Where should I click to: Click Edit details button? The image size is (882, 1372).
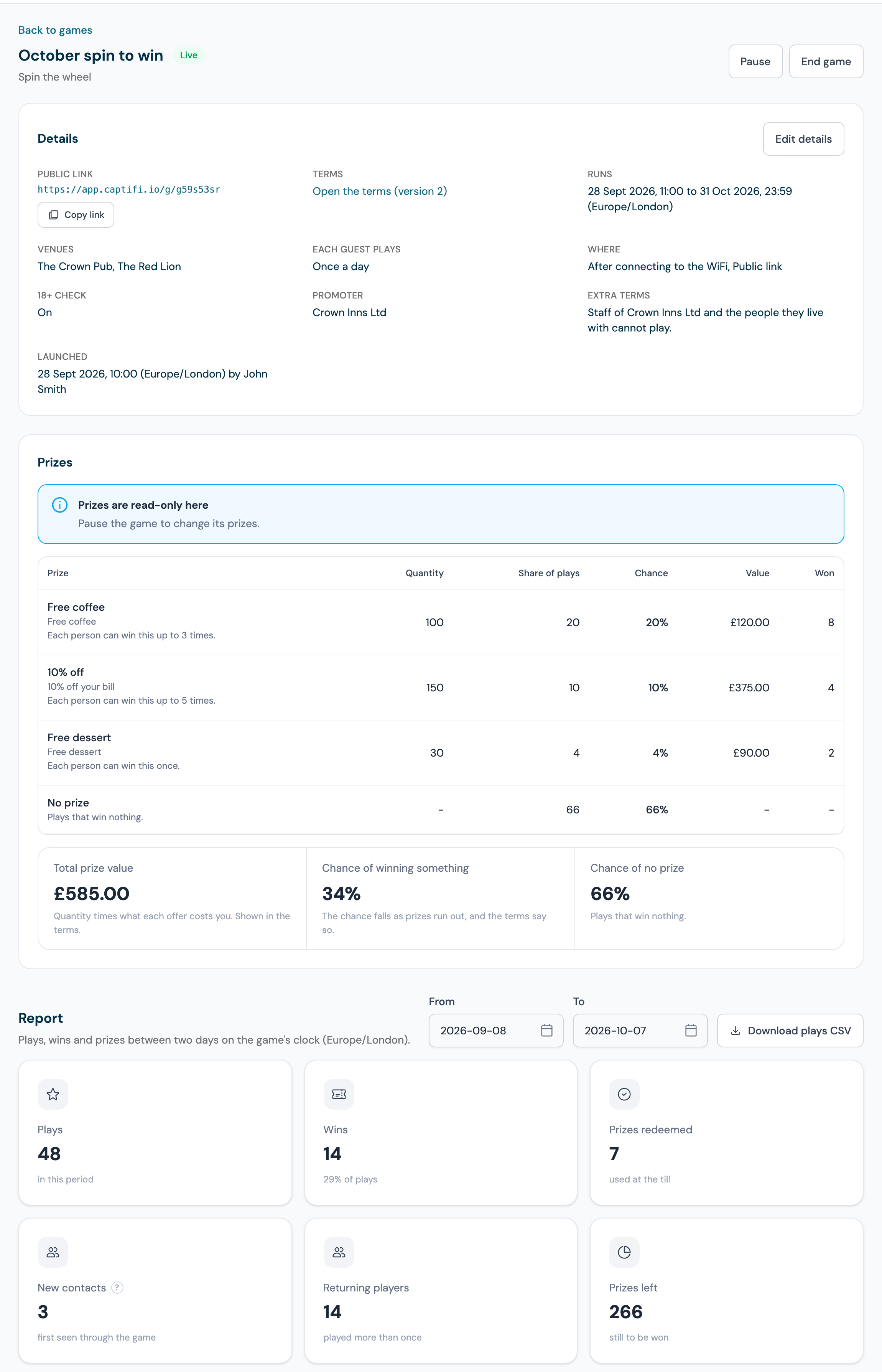(803, 139)
